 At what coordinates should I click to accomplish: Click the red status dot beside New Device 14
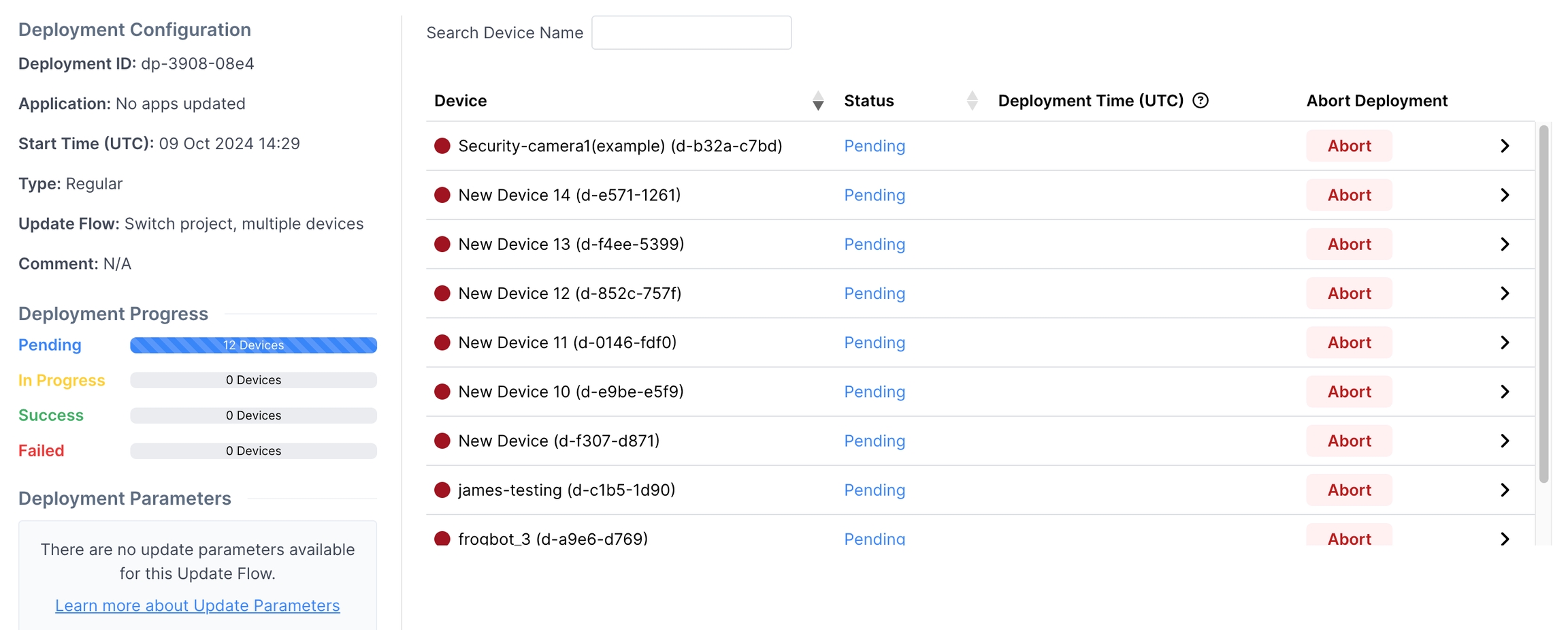pyautogui.click(x=442, y=195)
